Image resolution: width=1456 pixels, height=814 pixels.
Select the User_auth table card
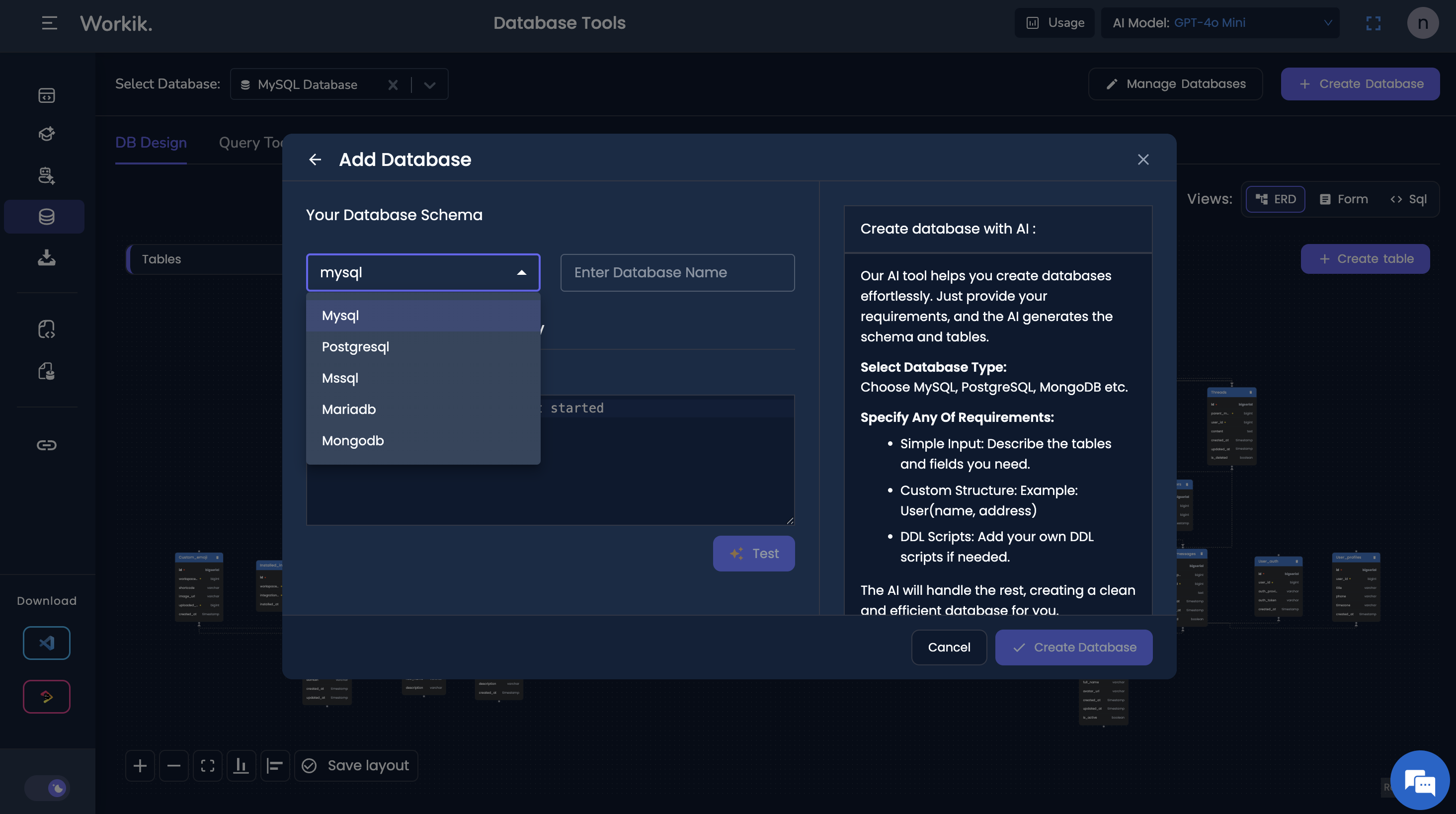(x=1279, y=587)
